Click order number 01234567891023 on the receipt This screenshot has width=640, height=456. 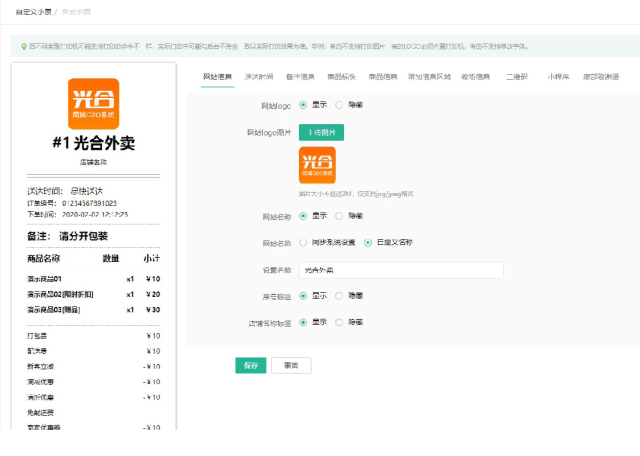click(x=89, y=203)
